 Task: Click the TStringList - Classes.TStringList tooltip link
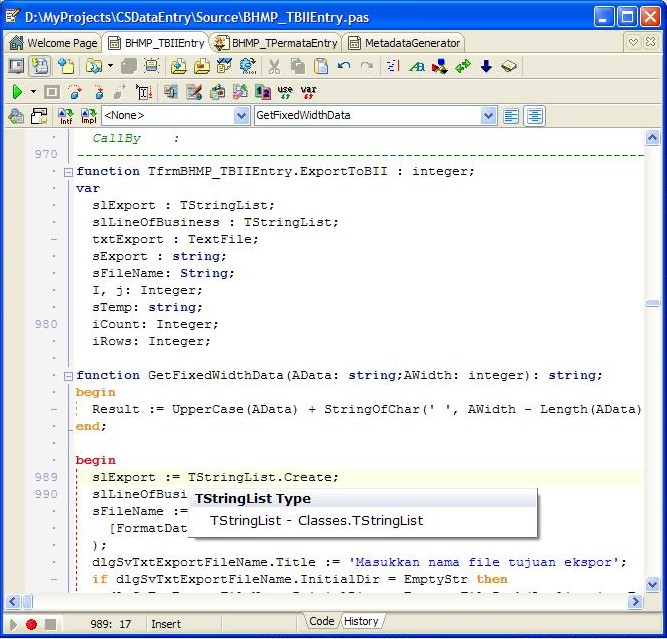click(316, 520)
